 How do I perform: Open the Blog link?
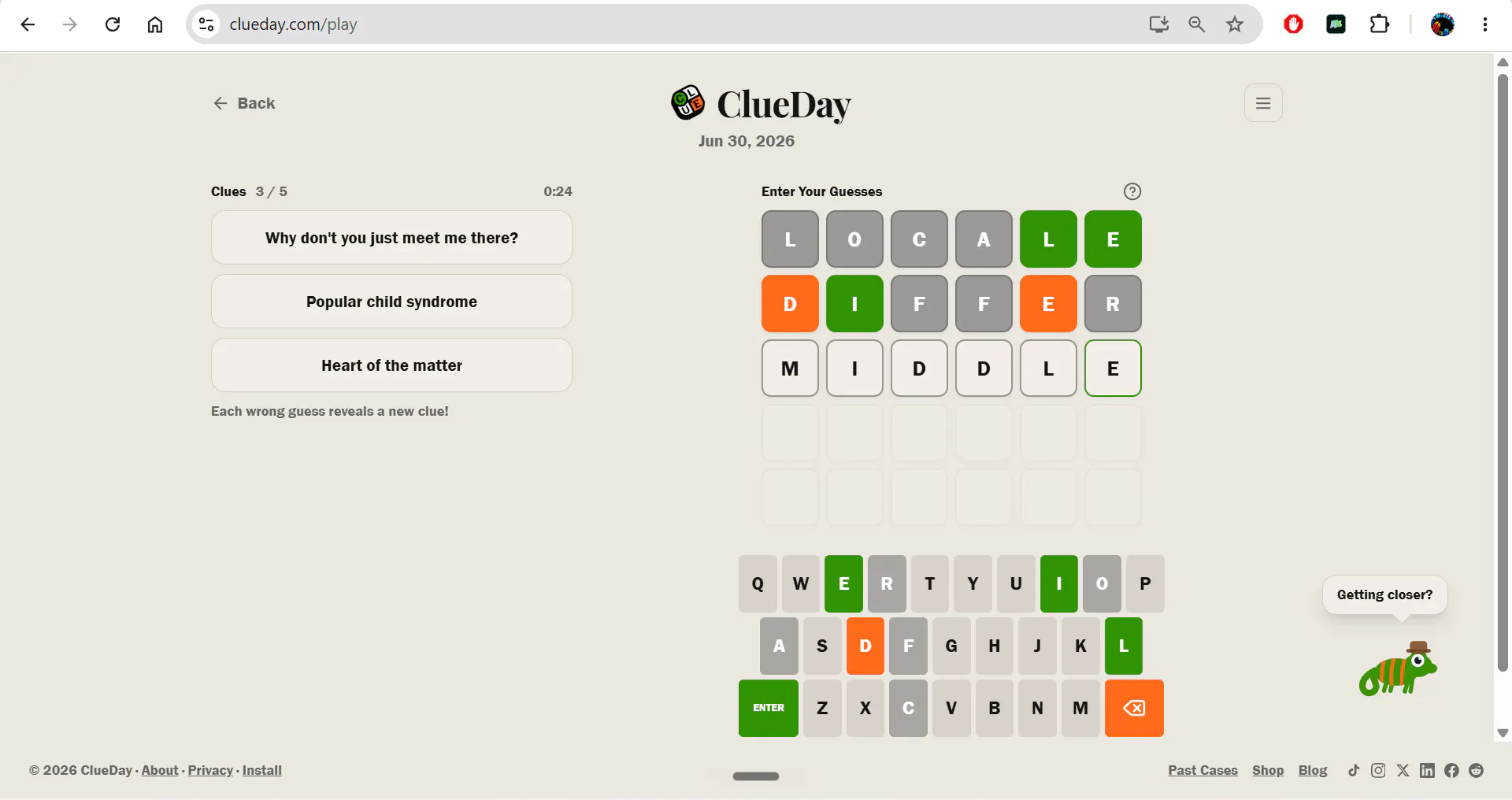point(1313,770)
